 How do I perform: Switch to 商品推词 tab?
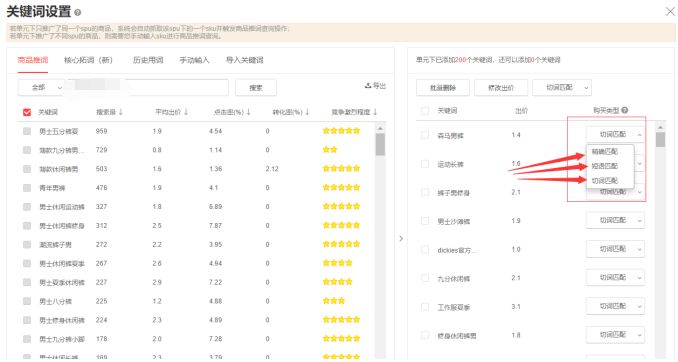coord(33,60)
